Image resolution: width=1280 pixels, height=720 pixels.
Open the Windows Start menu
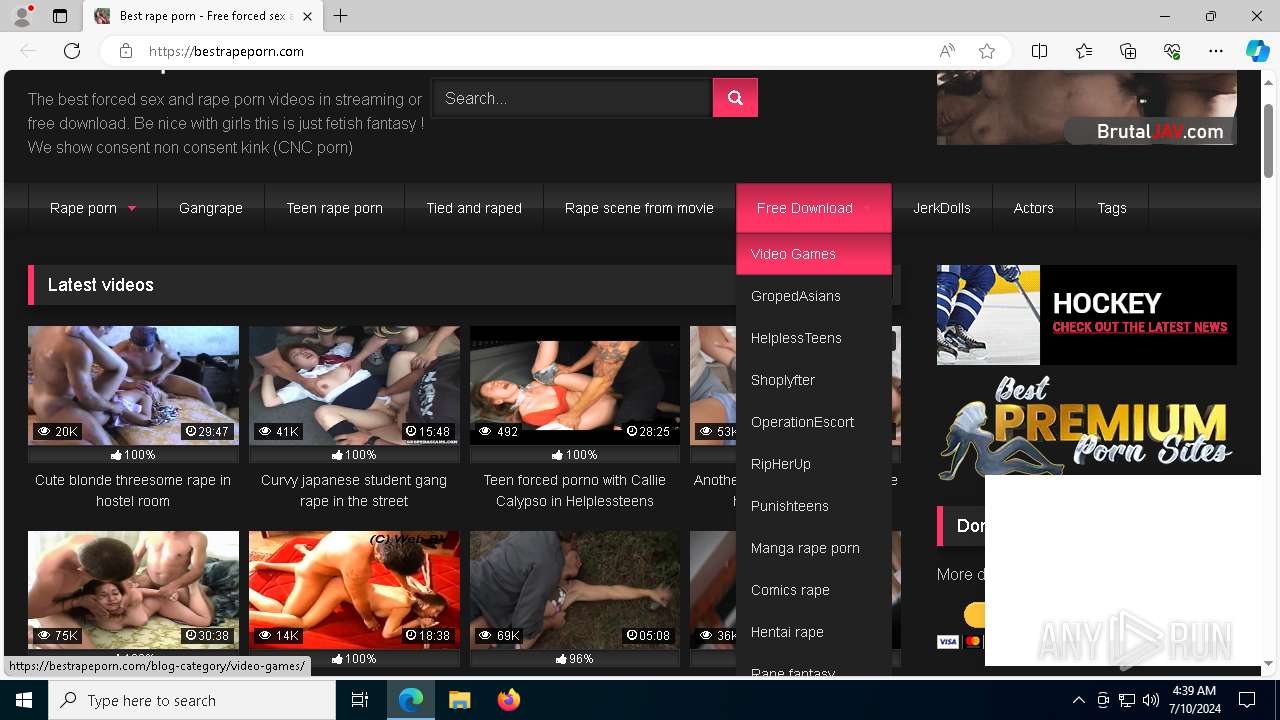click(24, 700)
